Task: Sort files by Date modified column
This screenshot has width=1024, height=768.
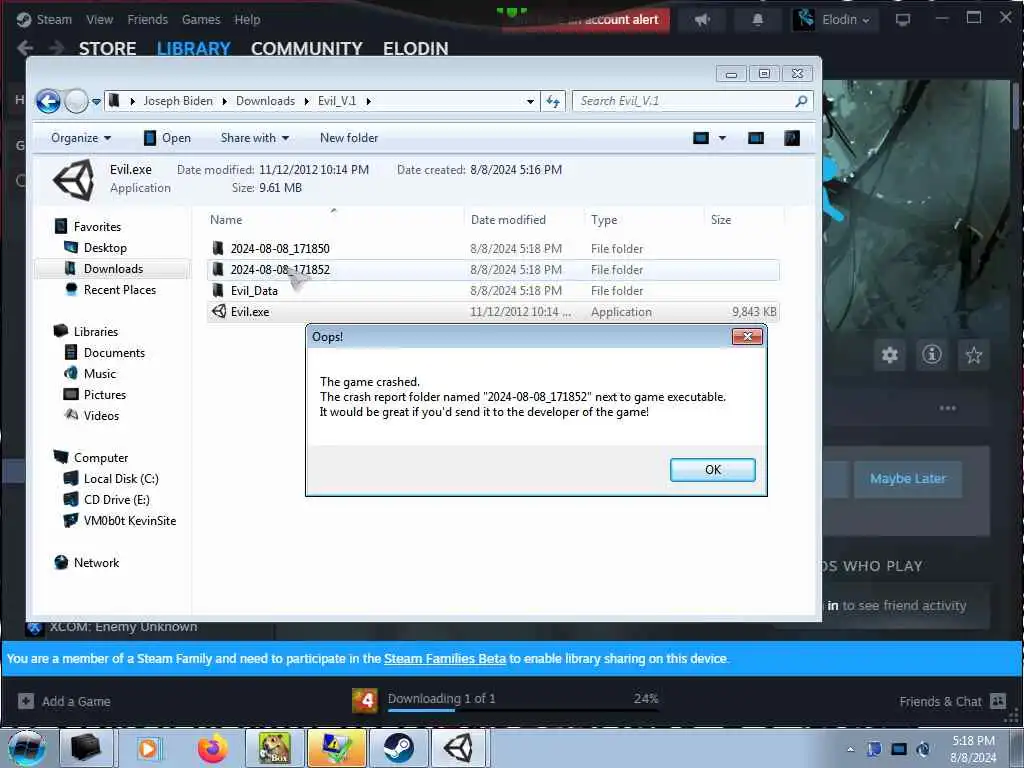Action: pyautogui.click(x=508, y=220)
